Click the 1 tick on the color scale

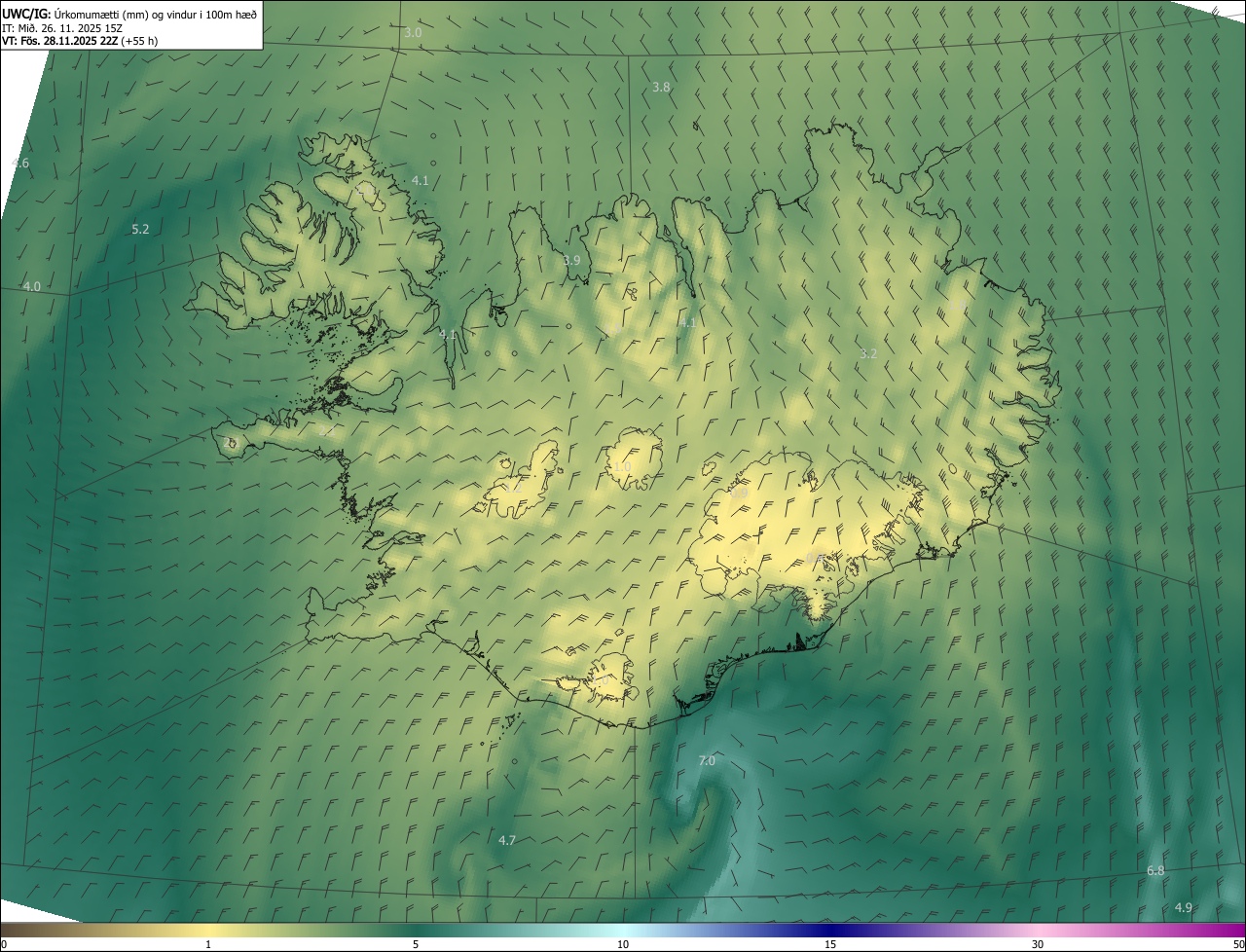click(208, 944)
